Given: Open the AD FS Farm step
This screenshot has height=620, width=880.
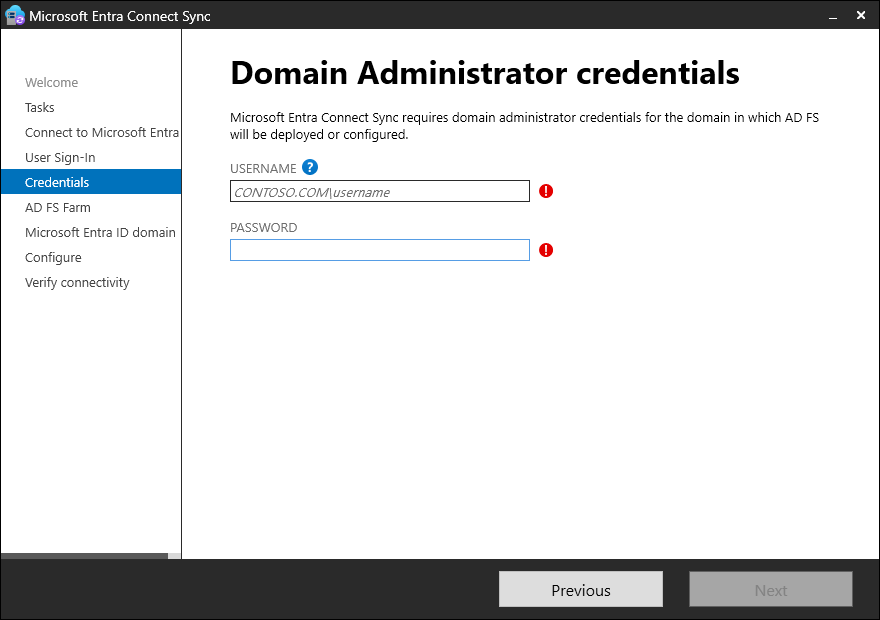Looking at the screenshot, I should (x=58, y=208).
